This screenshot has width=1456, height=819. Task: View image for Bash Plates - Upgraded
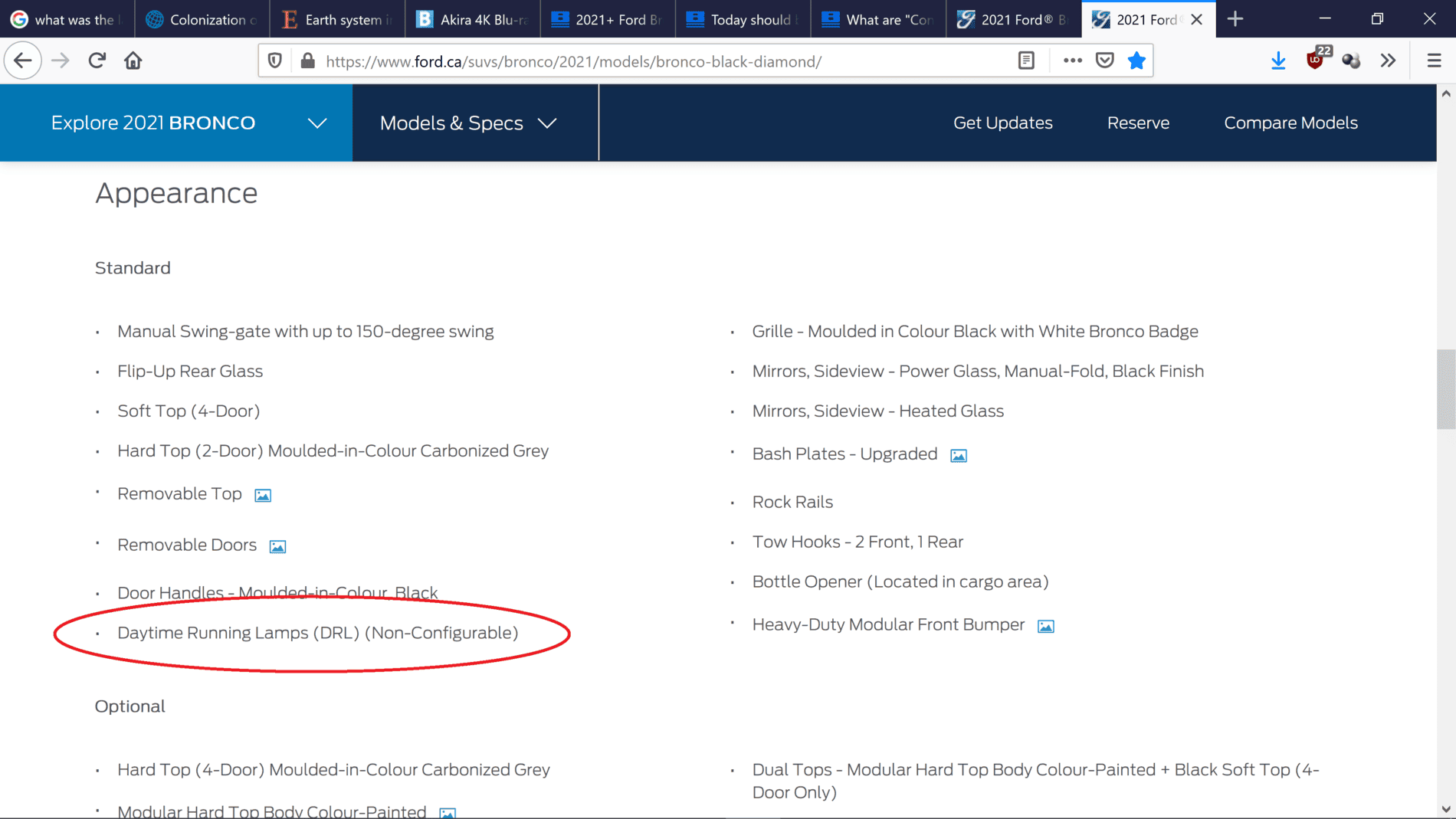[959, 456]
